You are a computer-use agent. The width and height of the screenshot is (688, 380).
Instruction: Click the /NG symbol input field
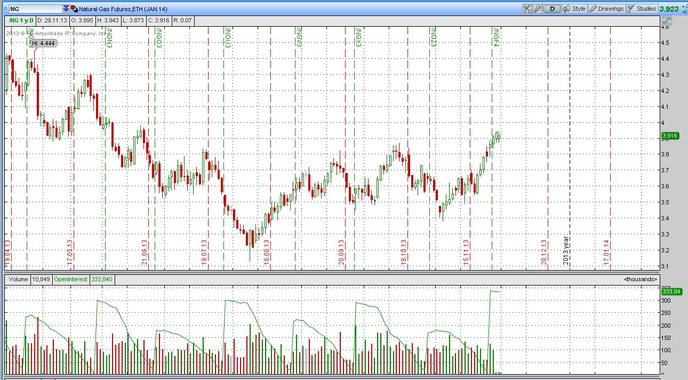point(35,9)
